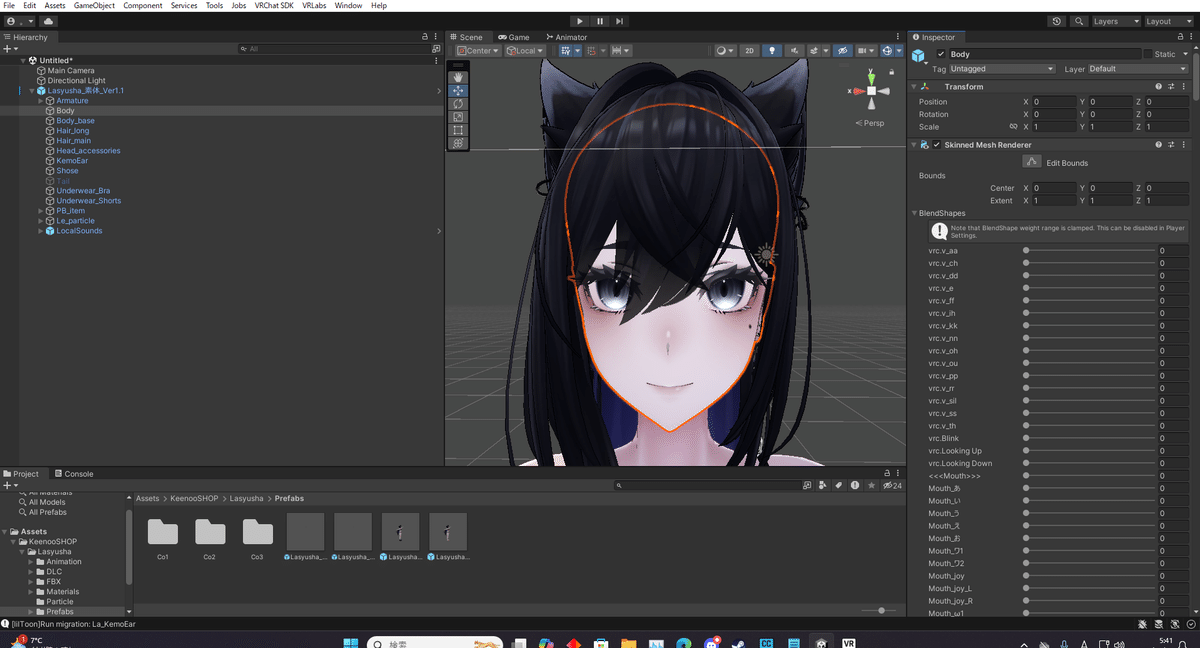
Task: Click the Edit Bounds button icon
Action: tap(1031, 162)
